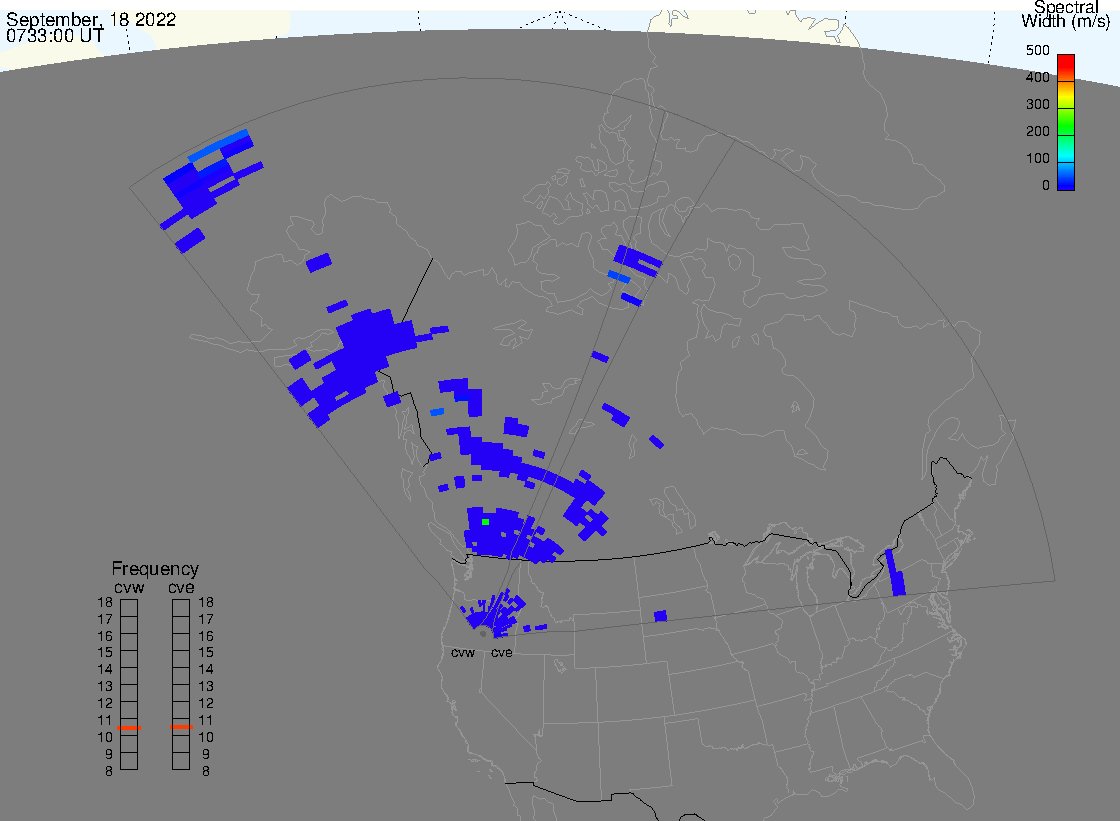Click the 100 label on color scale
This screenshot has height=821, width=1120.
click(x=1038, y=159)
